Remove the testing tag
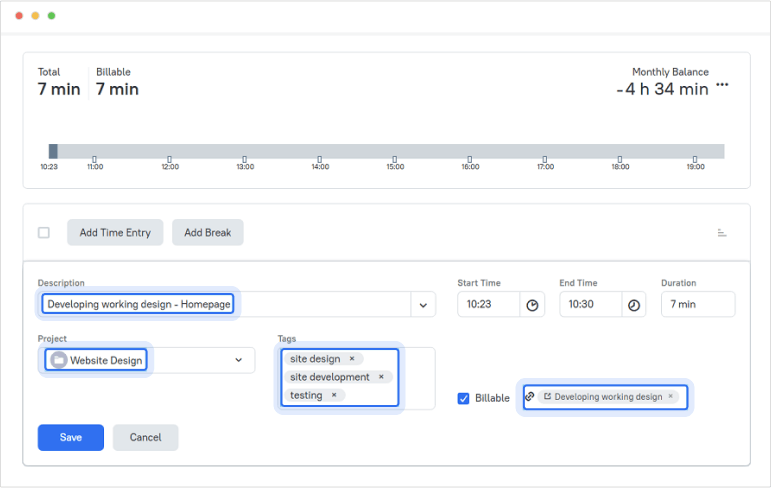Viewport: 771px width, 488px height. [334, 395]
